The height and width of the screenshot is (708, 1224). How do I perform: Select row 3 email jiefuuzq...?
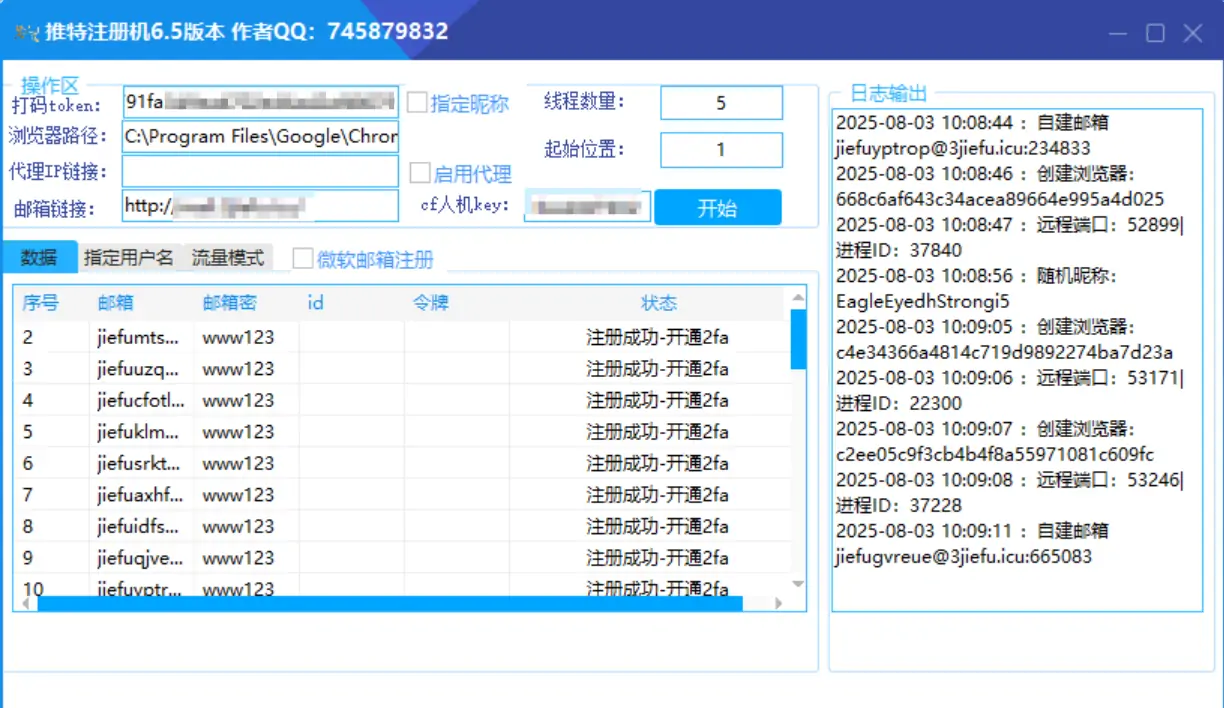tap(139, 369)
